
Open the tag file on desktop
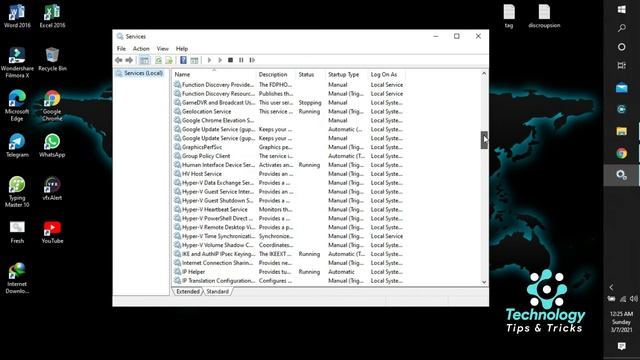click(509, 16)
